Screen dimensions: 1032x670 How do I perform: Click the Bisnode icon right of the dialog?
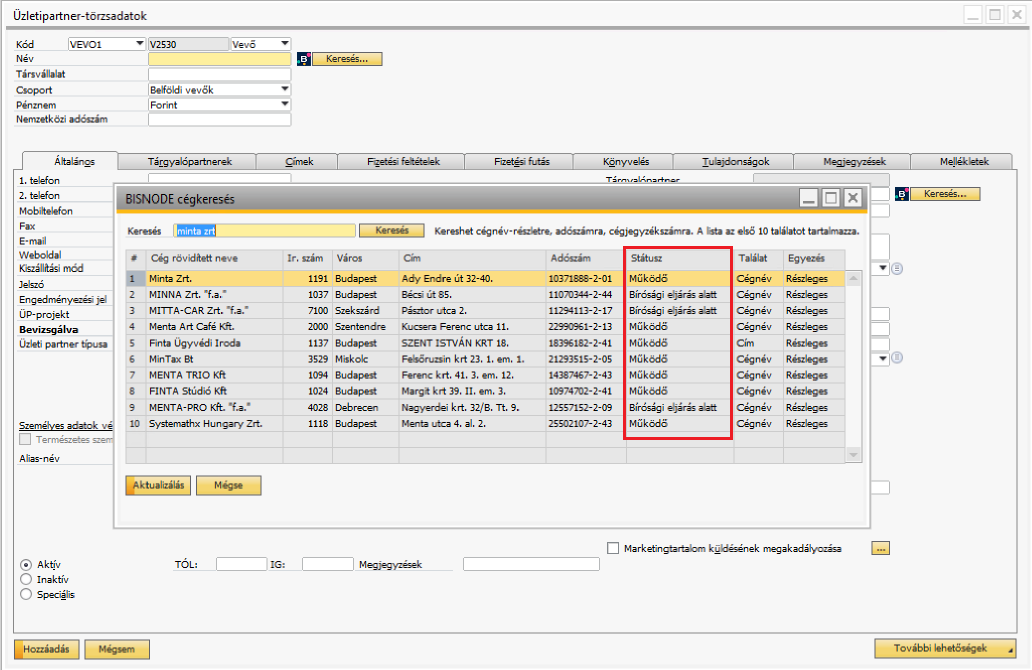click(x=901, y=194)
